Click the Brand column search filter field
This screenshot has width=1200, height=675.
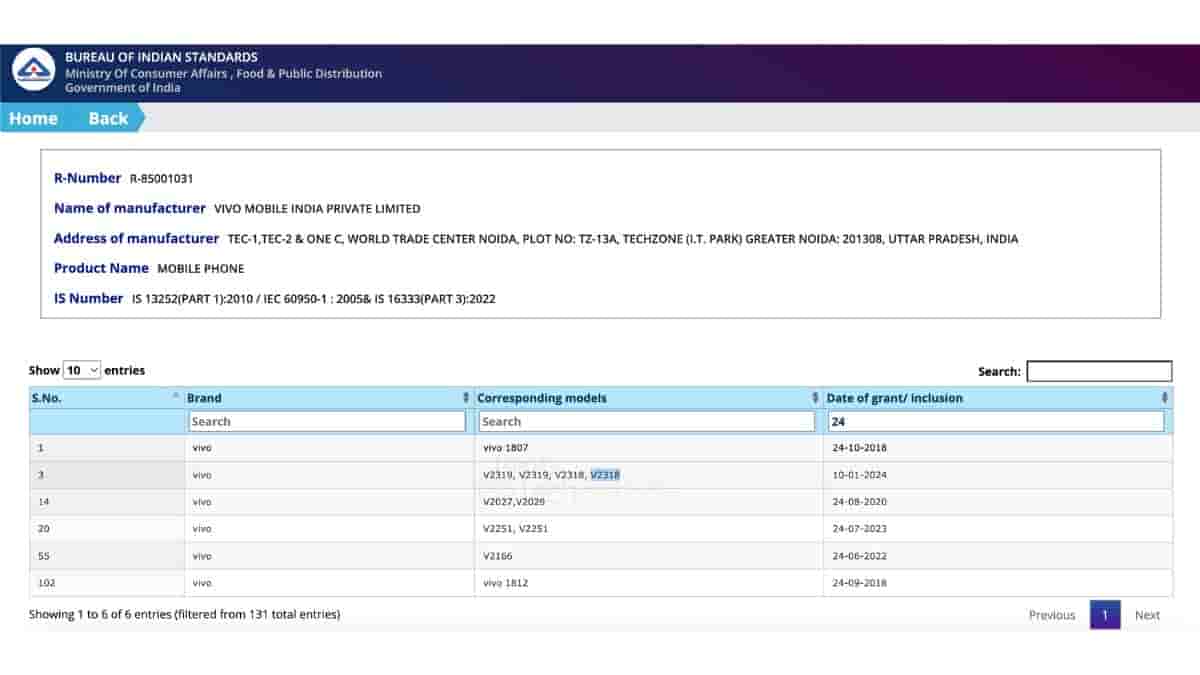click(327, 422)
